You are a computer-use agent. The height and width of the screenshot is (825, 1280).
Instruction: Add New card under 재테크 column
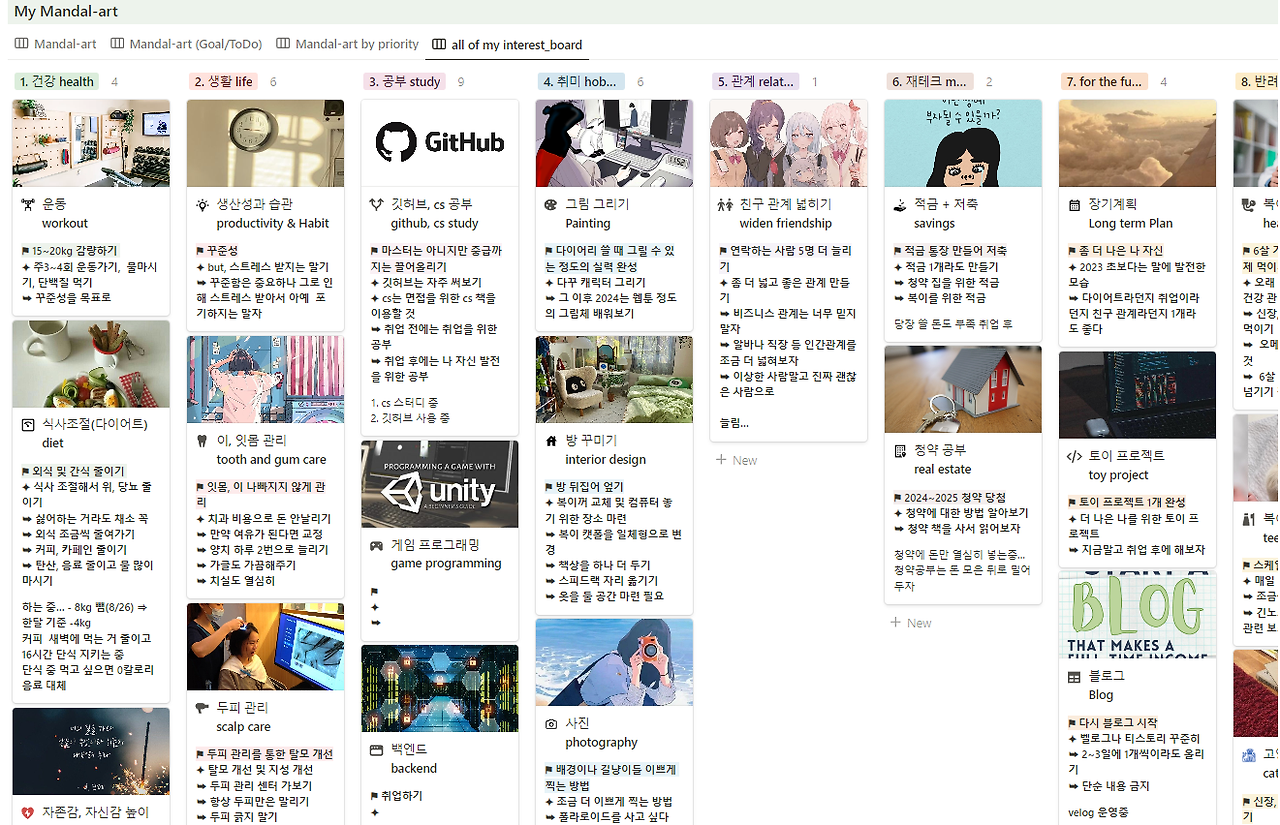pos(911,623)
